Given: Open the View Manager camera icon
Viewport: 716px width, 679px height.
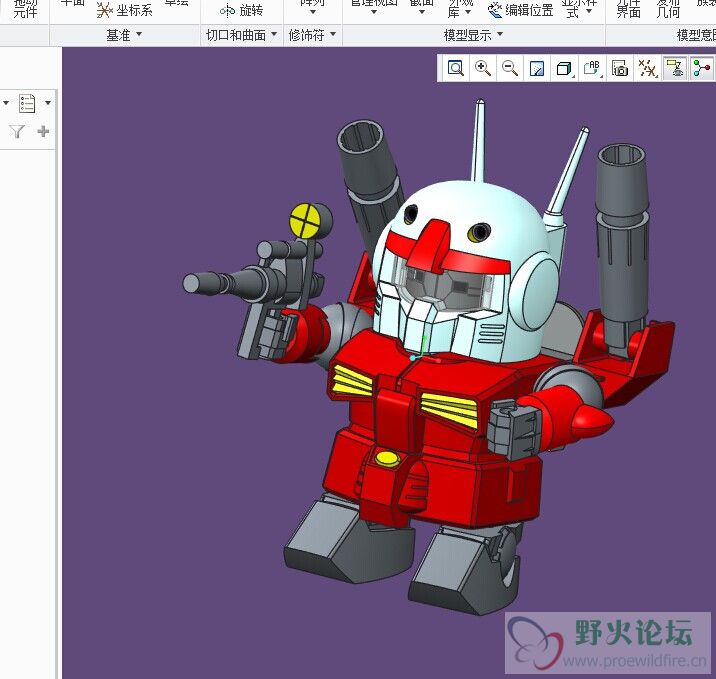Looking at the screenshot, I should (x=620, y=68).
